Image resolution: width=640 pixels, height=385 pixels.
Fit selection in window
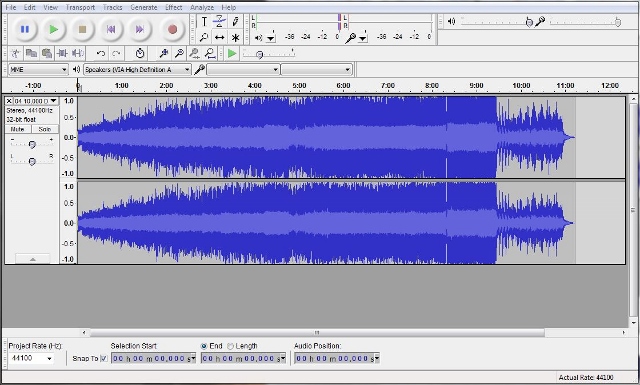pos(195,53)
